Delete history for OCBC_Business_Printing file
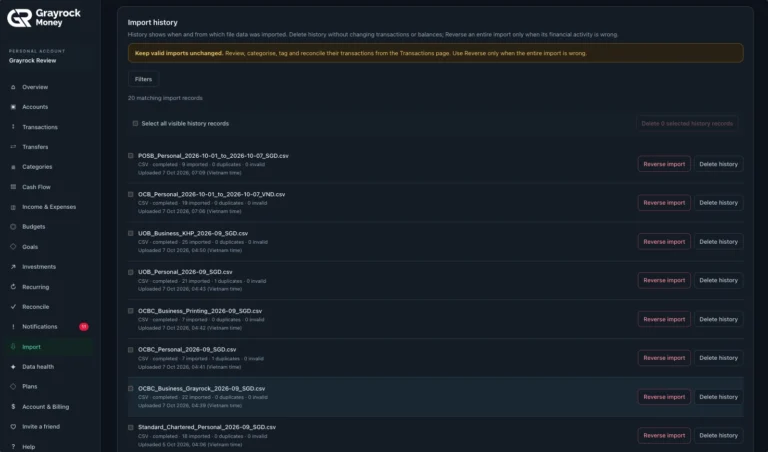 click(x=719, y=319)
